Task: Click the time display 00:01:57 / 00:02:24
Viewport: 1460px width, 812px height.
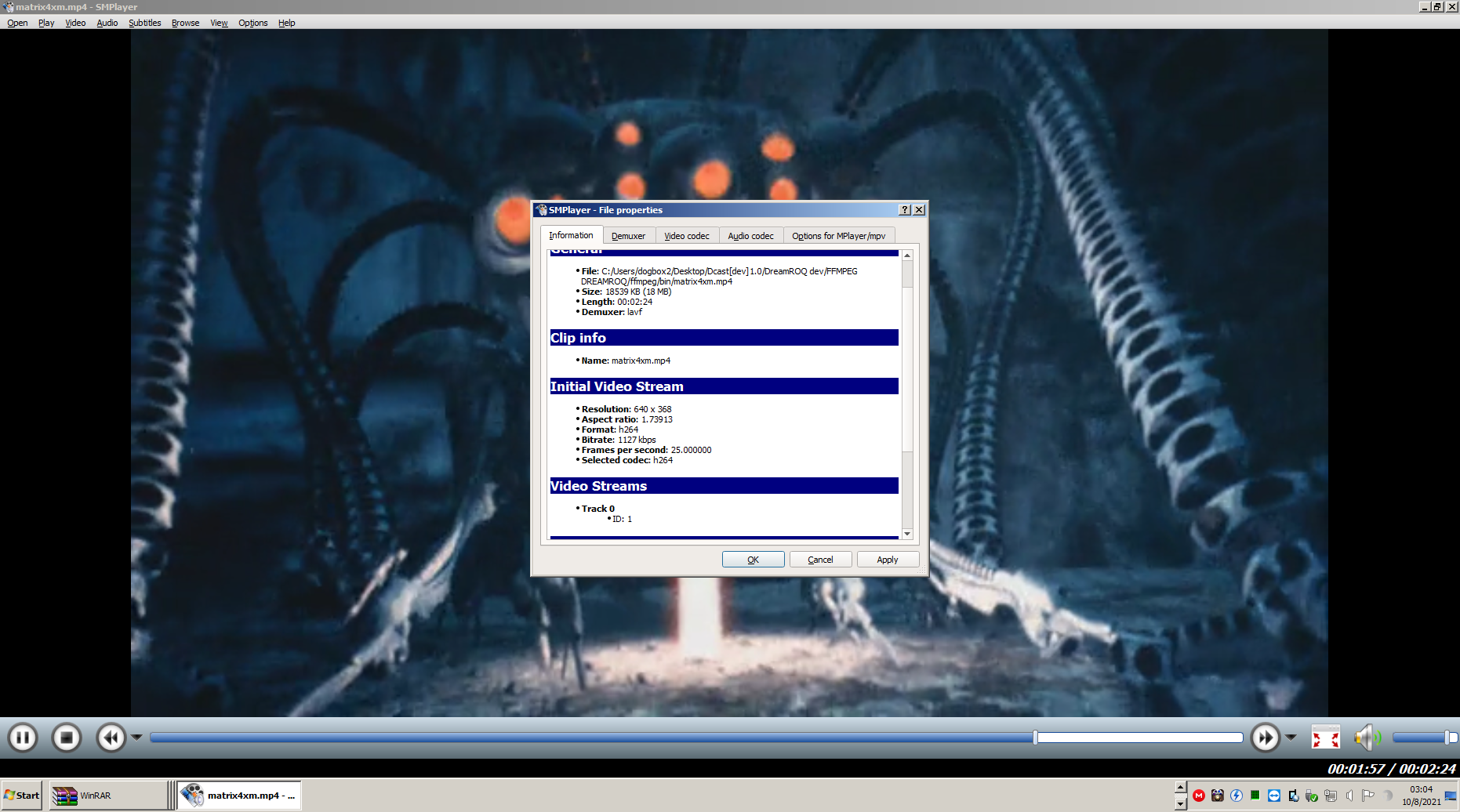Action: point(1391,769)
